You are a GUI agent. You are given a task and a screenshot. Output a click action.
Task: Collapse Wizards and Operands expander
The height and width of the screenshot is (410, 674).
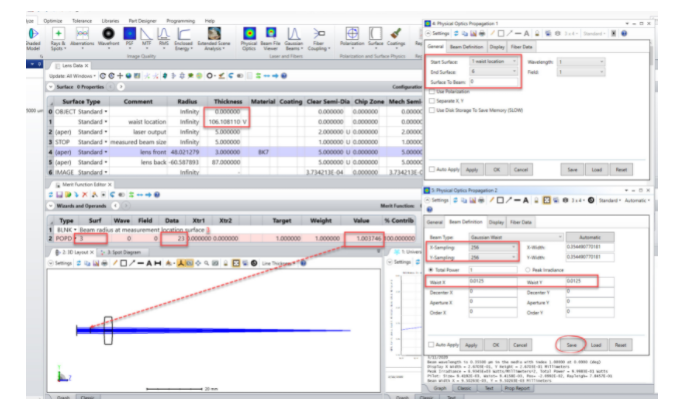(x=51, y=206)
